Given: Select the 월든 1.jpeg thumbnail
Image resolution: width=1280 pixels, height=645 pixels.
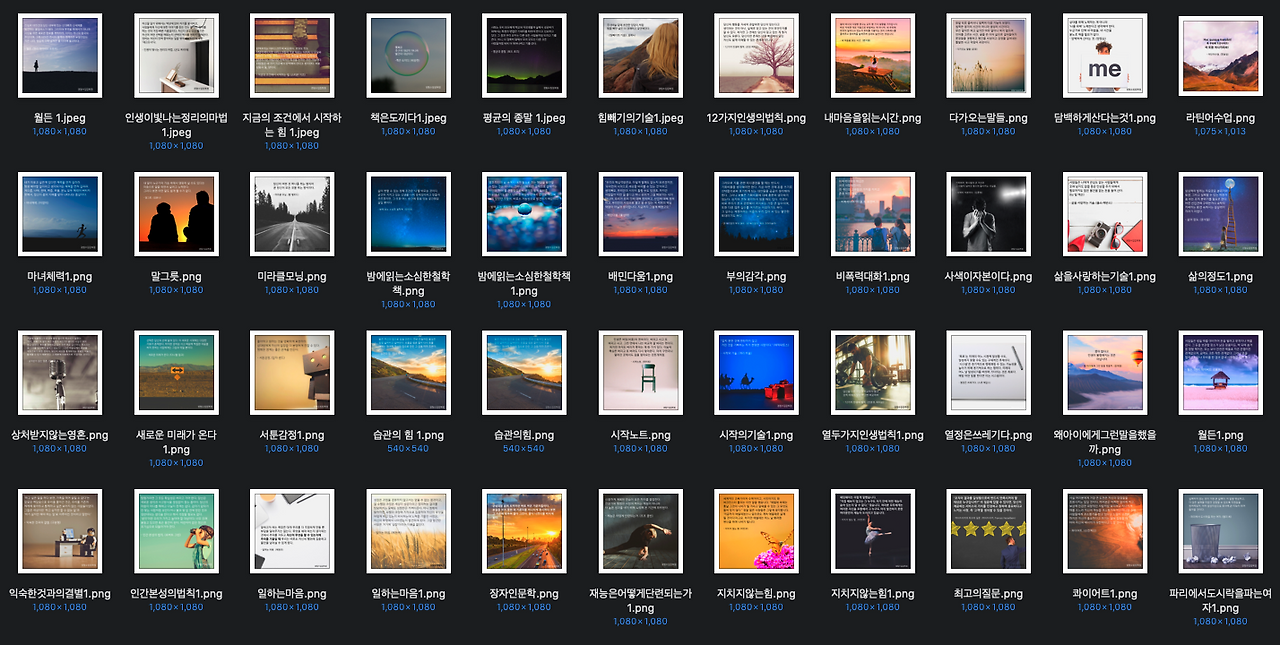Looking at the screenshot, I should coord(60,56).
